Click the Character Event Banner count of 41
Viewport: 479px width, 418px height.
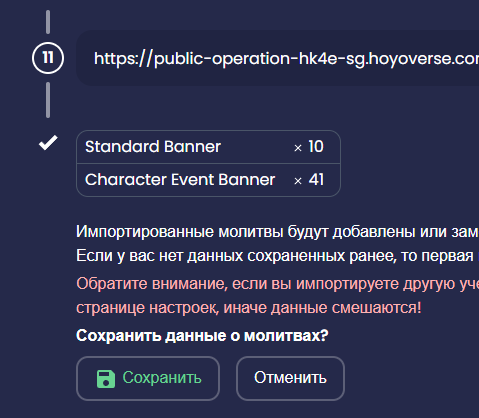[316, 180]
